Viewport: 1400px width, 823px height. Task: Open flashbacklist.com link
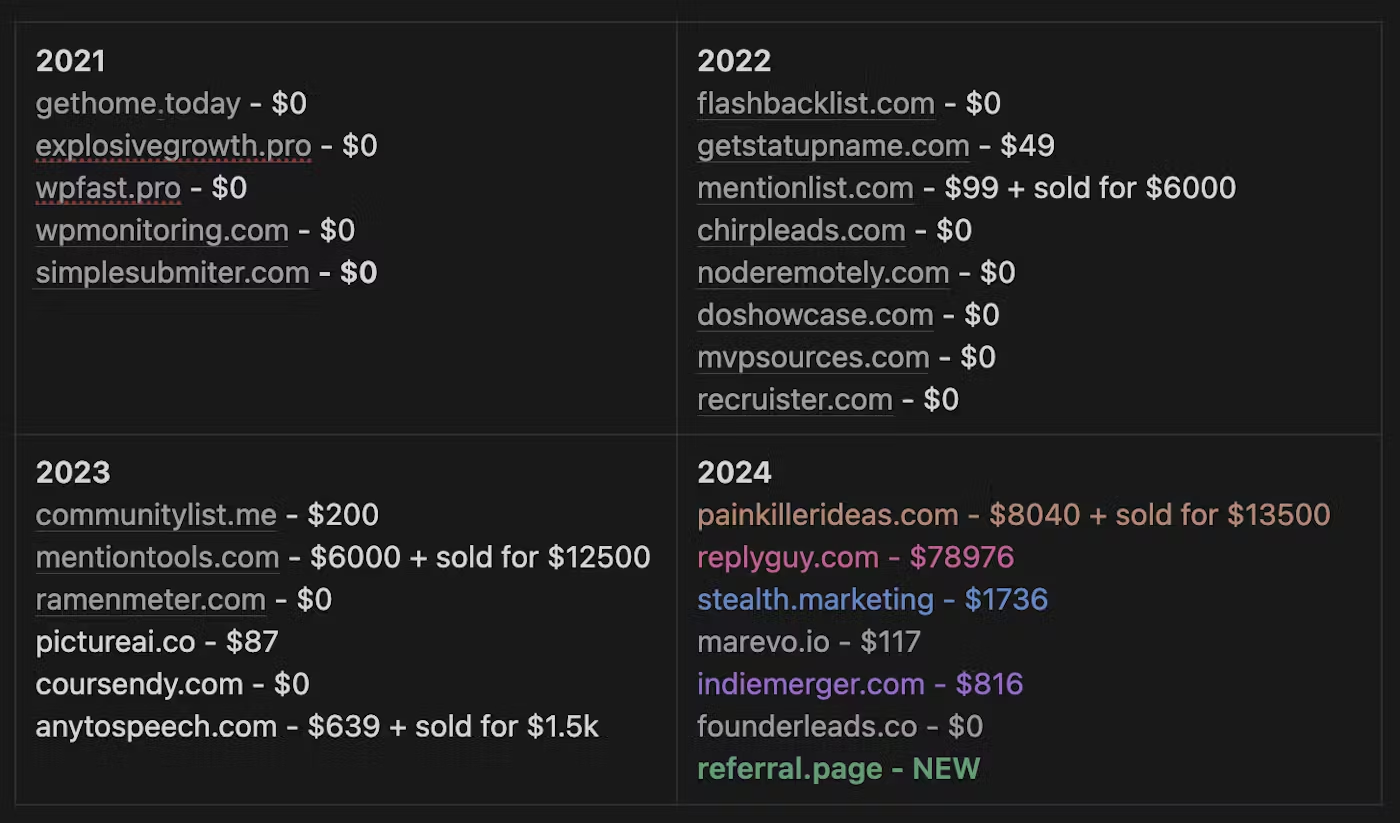[816, 104]
